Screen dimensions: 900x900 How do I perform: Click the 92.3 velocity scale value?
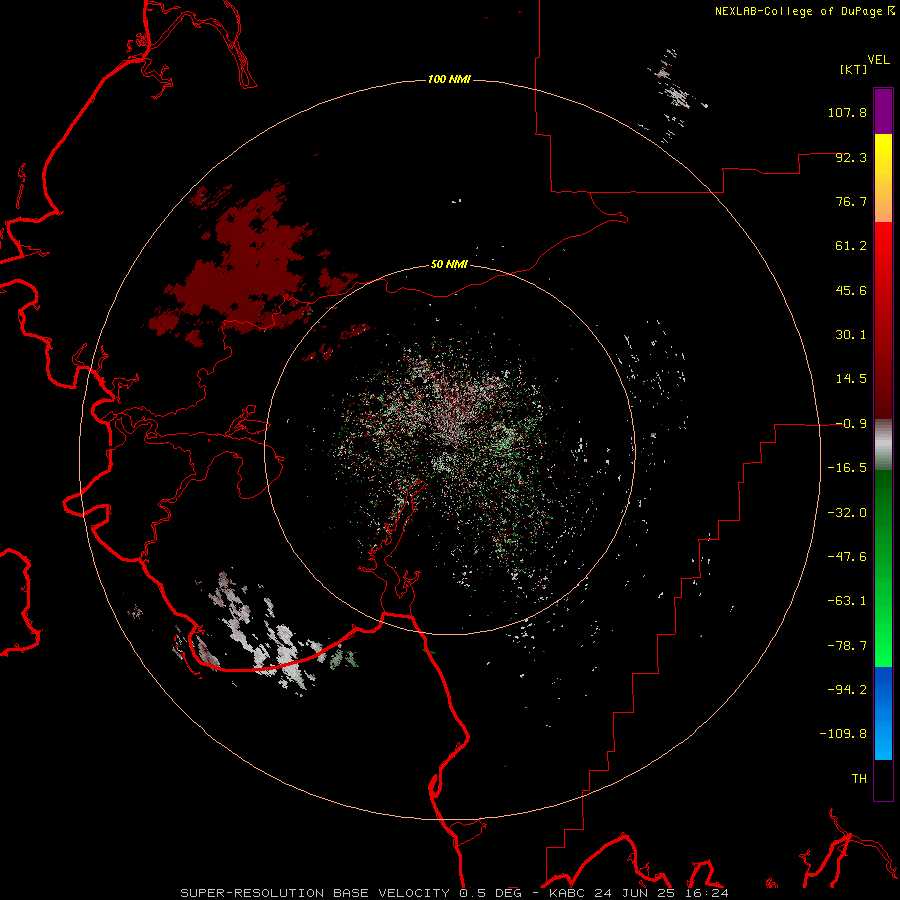click(851, 157)
